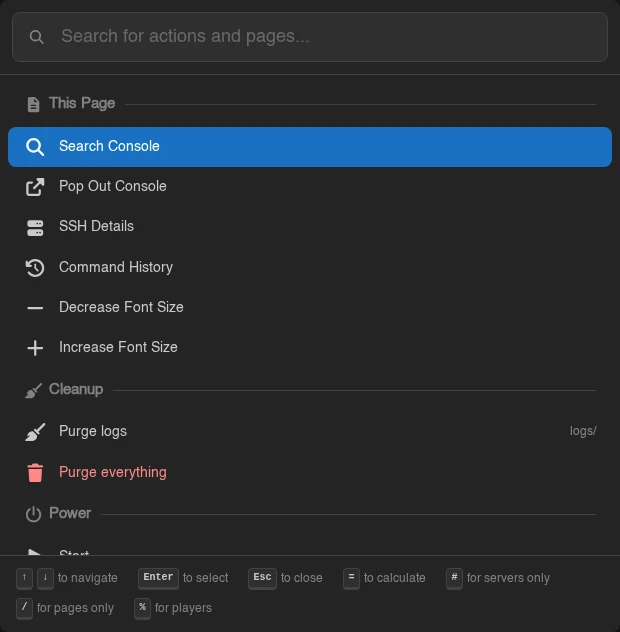Click the percent key hint for players

(142, 608)
